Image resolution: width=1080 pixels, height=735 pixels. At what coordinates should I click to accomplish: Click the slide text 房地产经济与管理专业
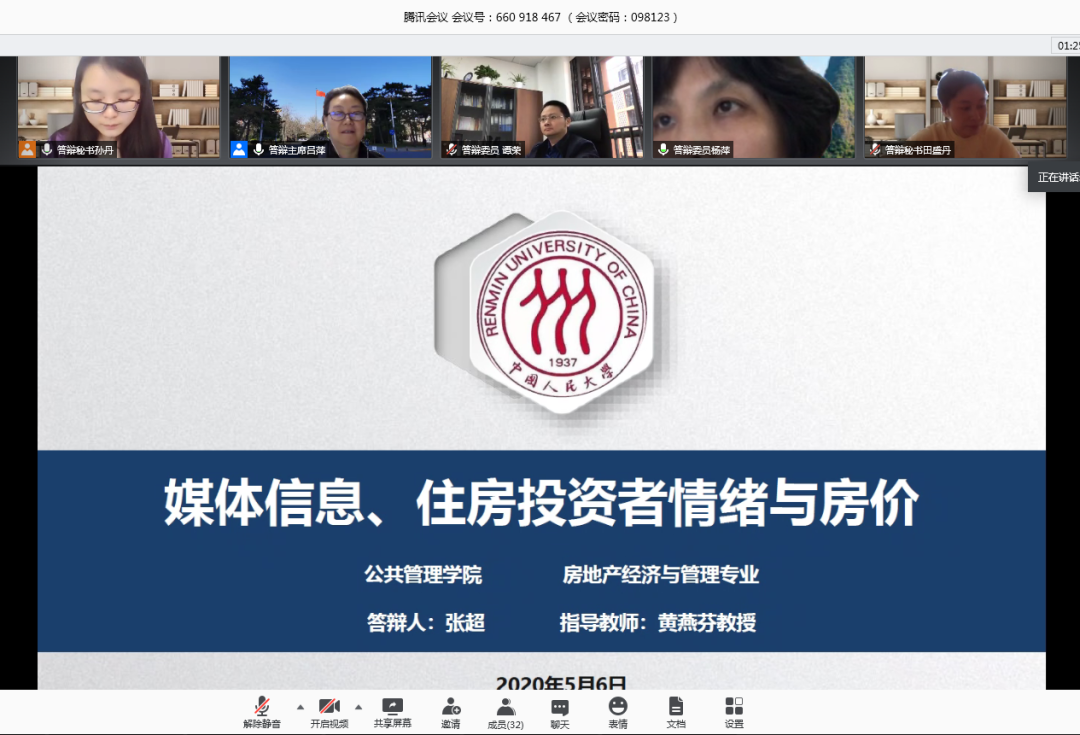(661, 574)
